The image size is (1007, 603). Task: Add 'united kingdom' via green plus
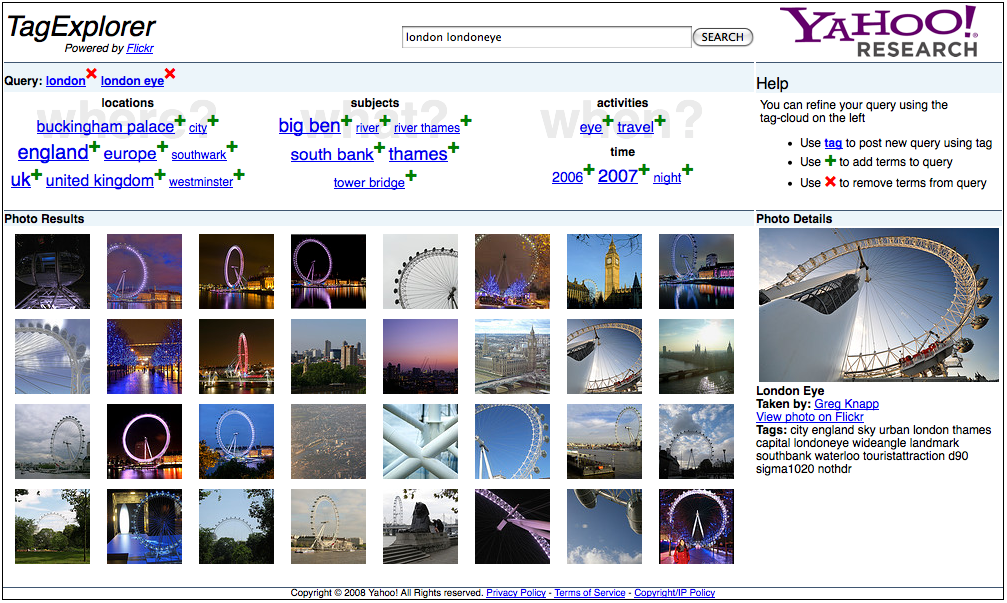[x=160, y=174]
